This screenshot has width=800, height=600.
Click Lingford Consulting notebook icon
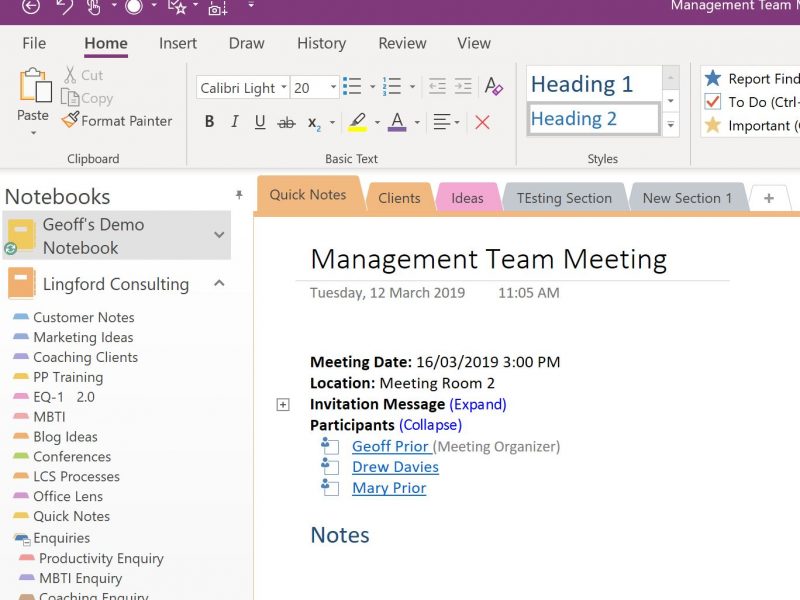click(x=21, y=283)
